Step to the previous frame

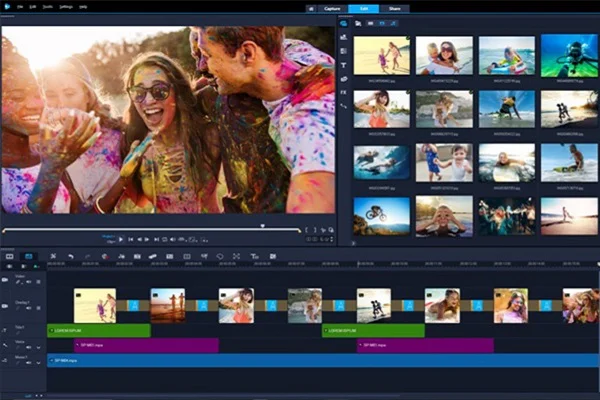(139, 240)
